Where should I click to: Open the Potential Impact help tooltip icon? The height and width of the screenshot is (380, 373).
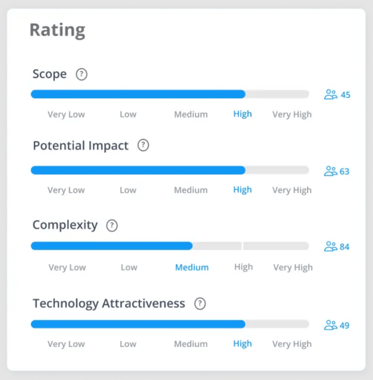[143, 145]
